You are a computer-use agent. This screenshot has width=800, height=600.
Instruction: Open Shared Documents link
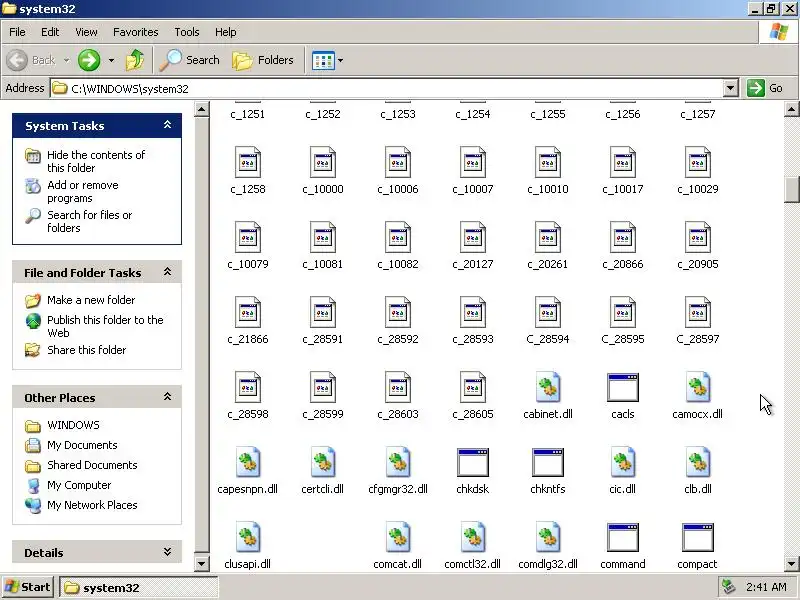point(92,465)
